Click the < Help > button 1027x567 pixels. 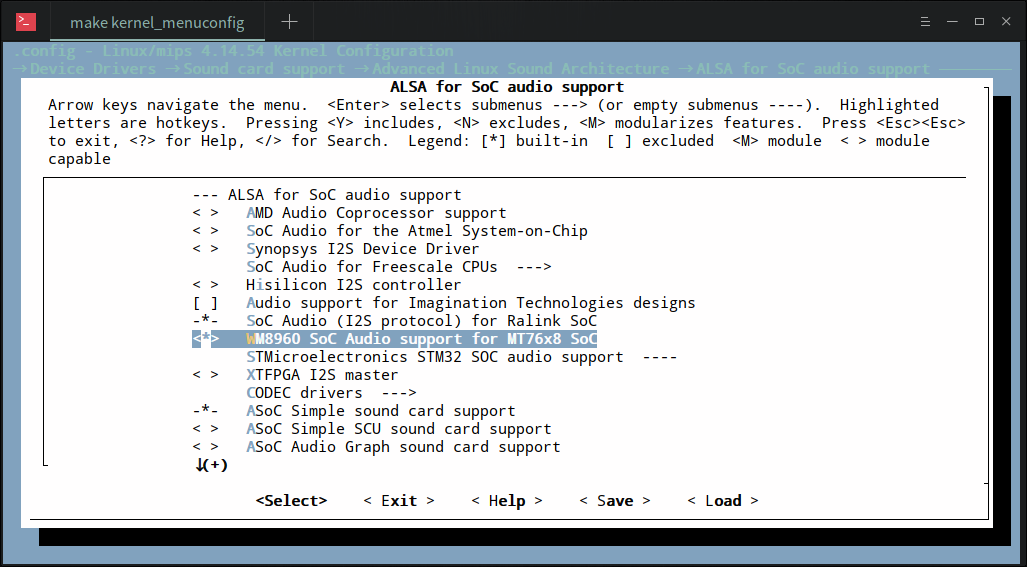[507, 501]
